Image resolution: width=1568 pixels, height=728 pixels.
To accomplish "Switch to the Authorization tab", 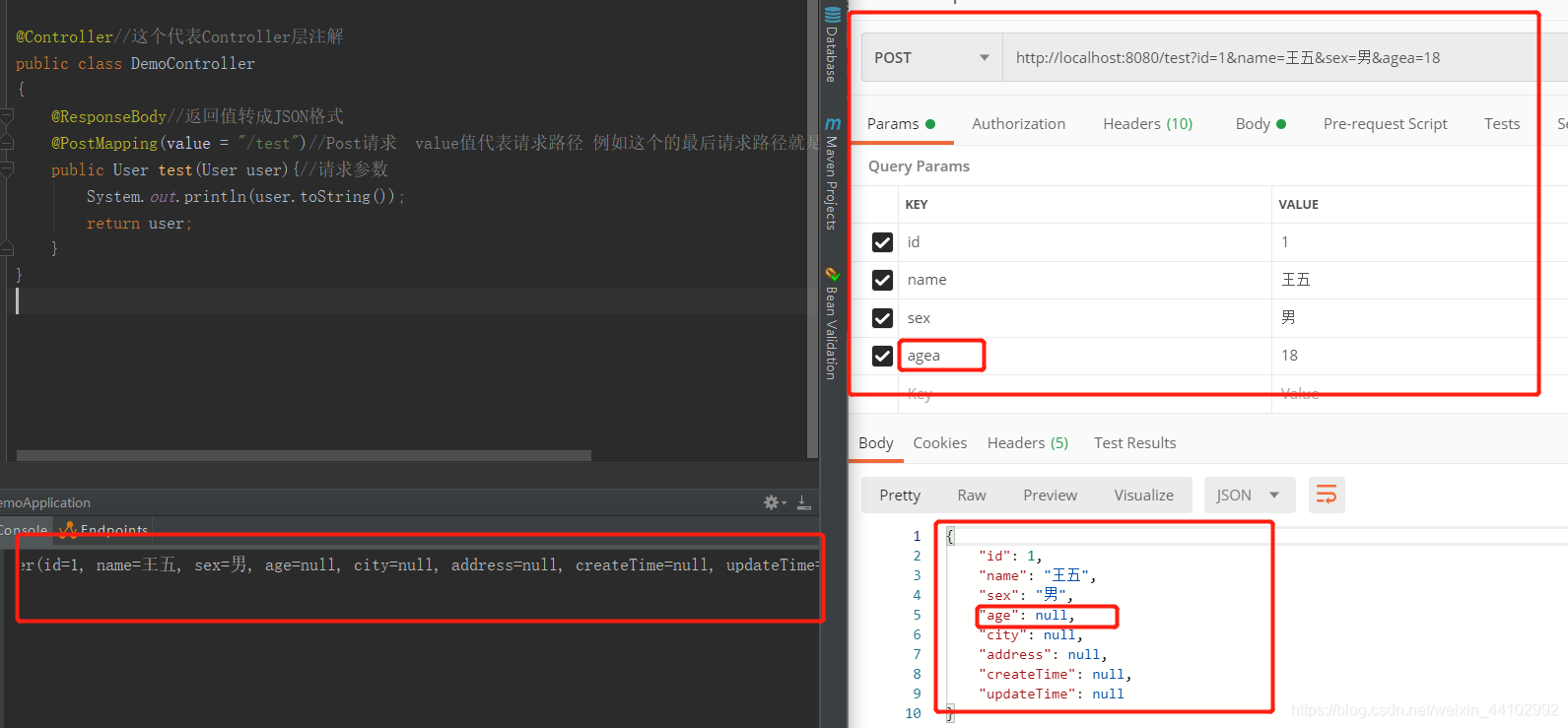I will 1018,123.
